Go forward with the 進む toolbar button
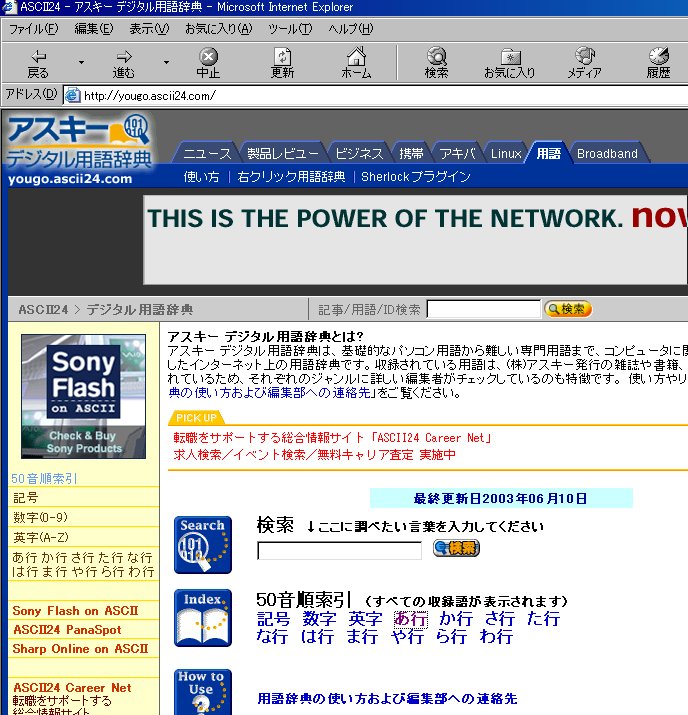688x715 pixels. 124,64
